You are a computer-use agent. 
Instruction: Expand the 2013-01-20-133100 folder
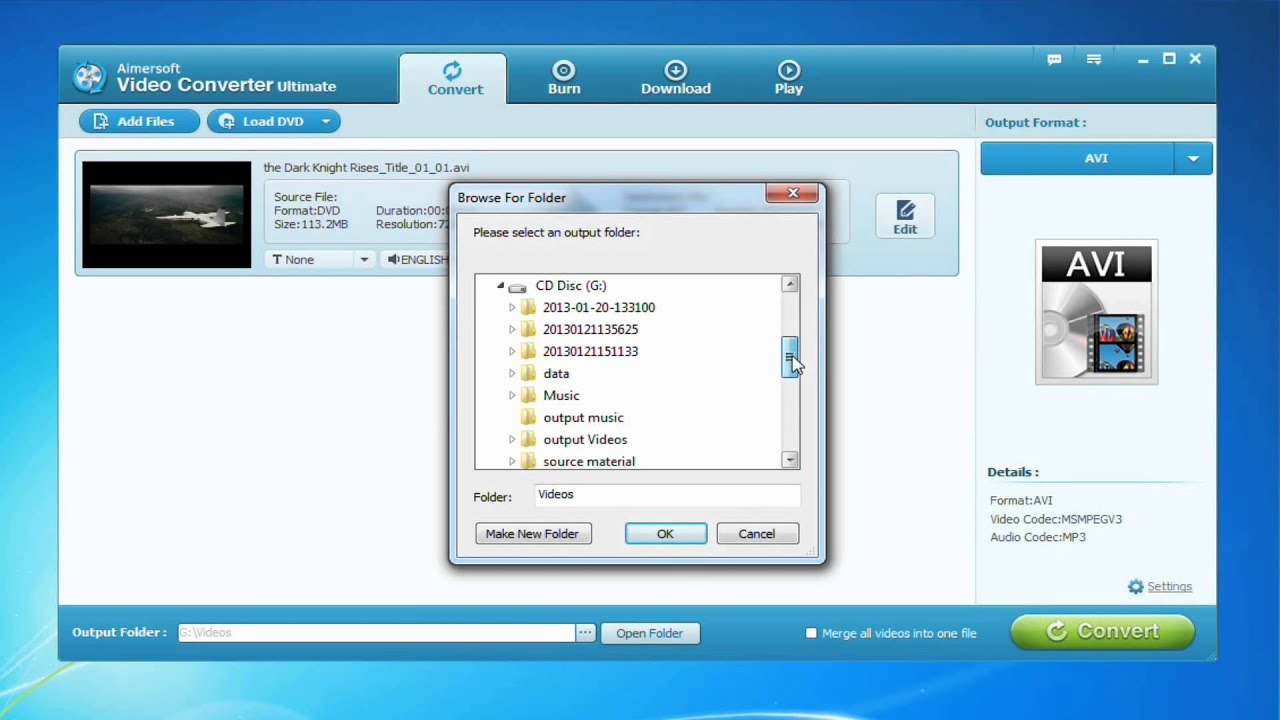point(512,308)
